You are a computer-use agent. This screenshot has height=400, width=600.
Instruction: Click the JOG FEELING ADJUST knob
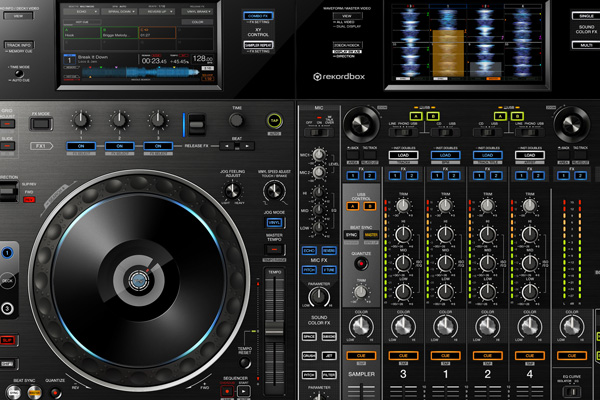pyautogui.click(x=232, y=190)
